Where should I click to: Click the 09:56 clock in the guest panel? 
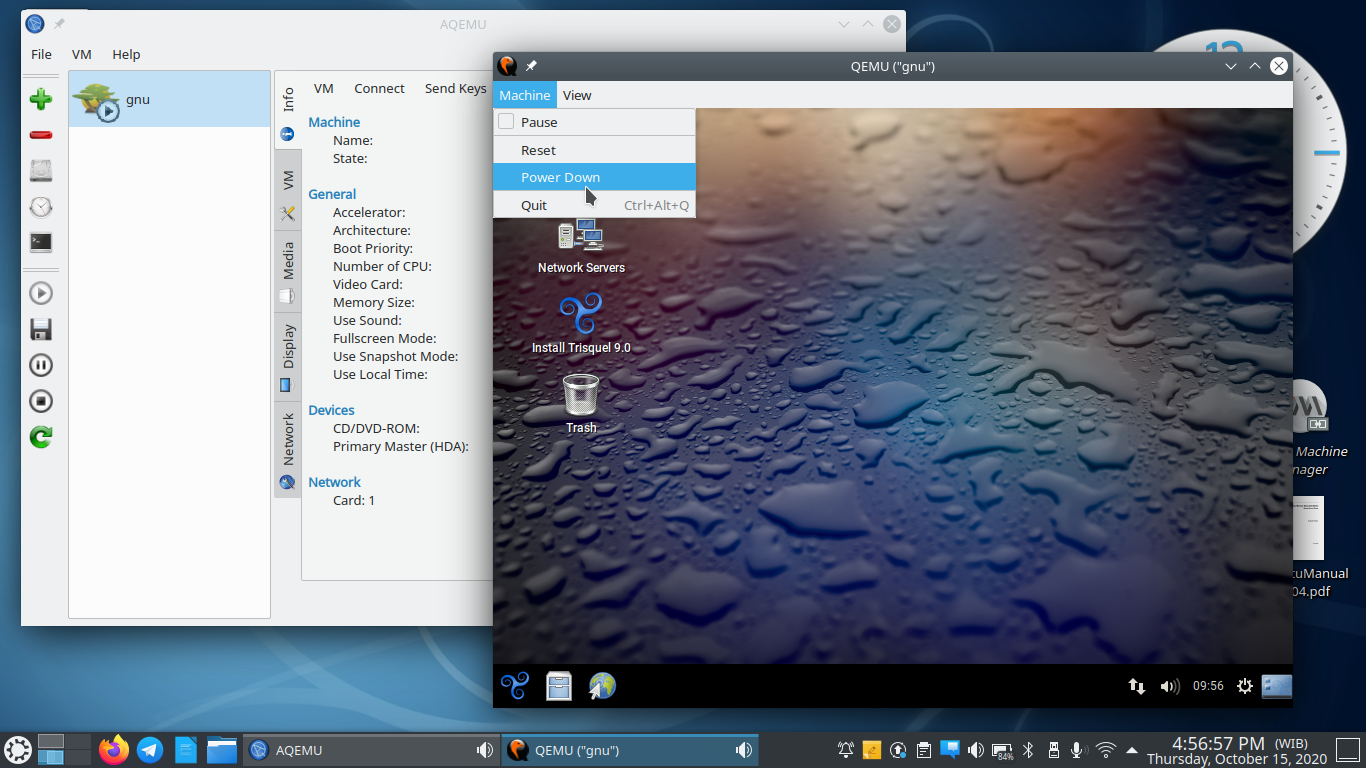[x=1208, y=686]
